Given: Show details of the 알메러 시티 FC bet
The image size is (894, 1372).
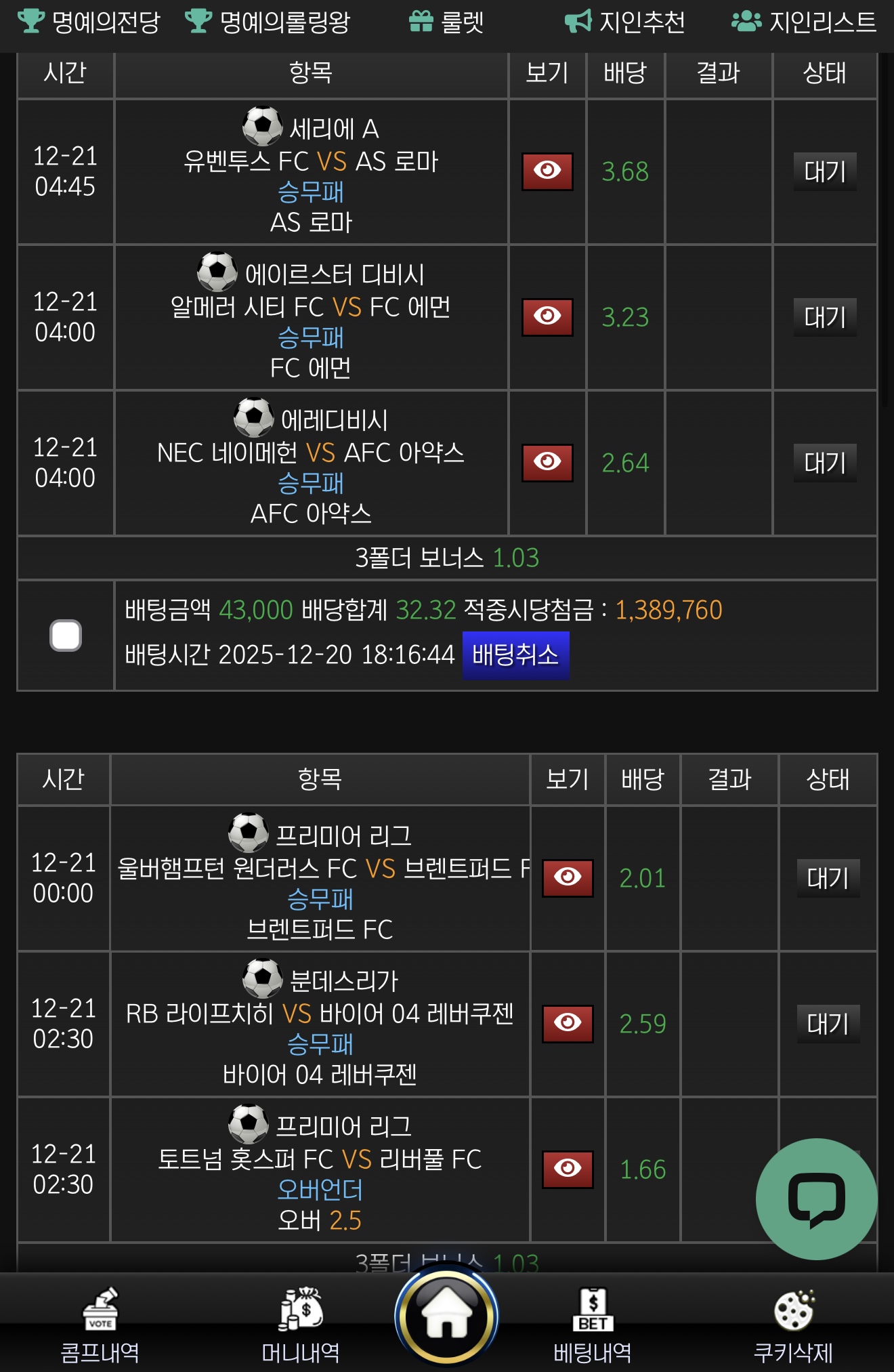Looking at the screenshot, I should tap(547, 315).
